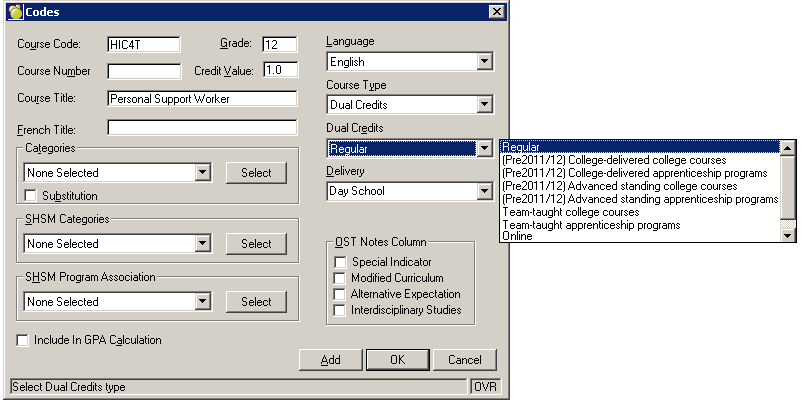Pick Team-taught apprenticeship programs from list
The height and width of the screenshot is (409, 803).
coord(592,225)
